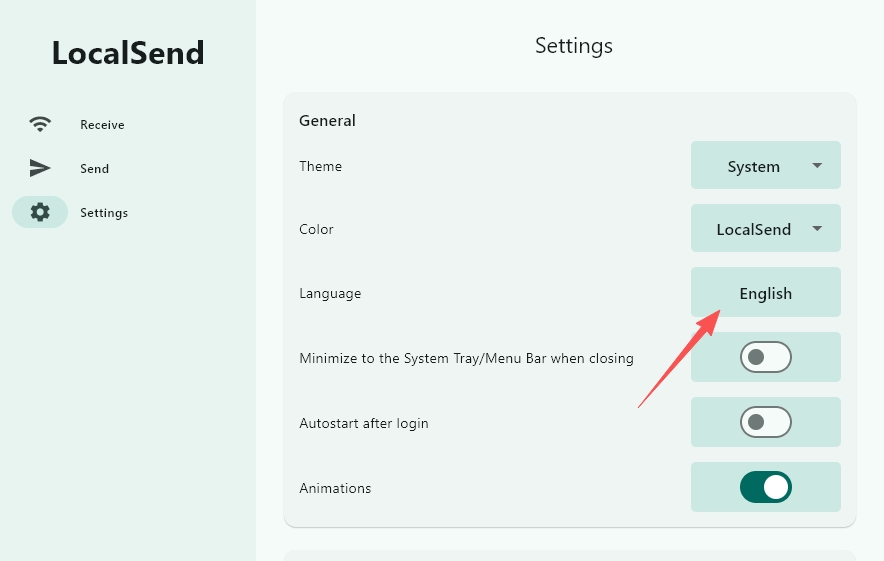Screen dimensions: 884x561
Task: Click the General section heading
Action: pyautogui.click(x=327, y=121)
